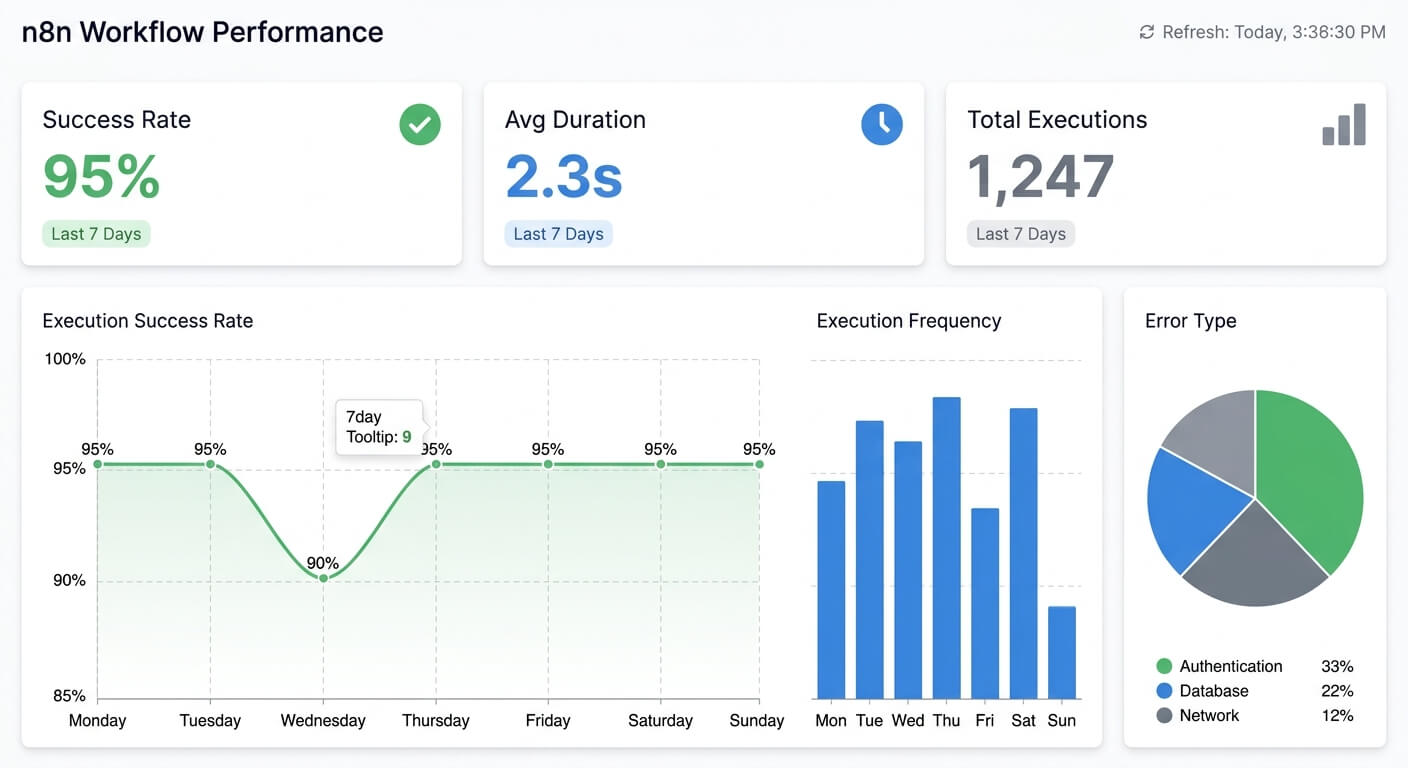Screen dimensions: 1408x768
Task: Click the Friday data point on line chart
Action: (x=548, y=464)
